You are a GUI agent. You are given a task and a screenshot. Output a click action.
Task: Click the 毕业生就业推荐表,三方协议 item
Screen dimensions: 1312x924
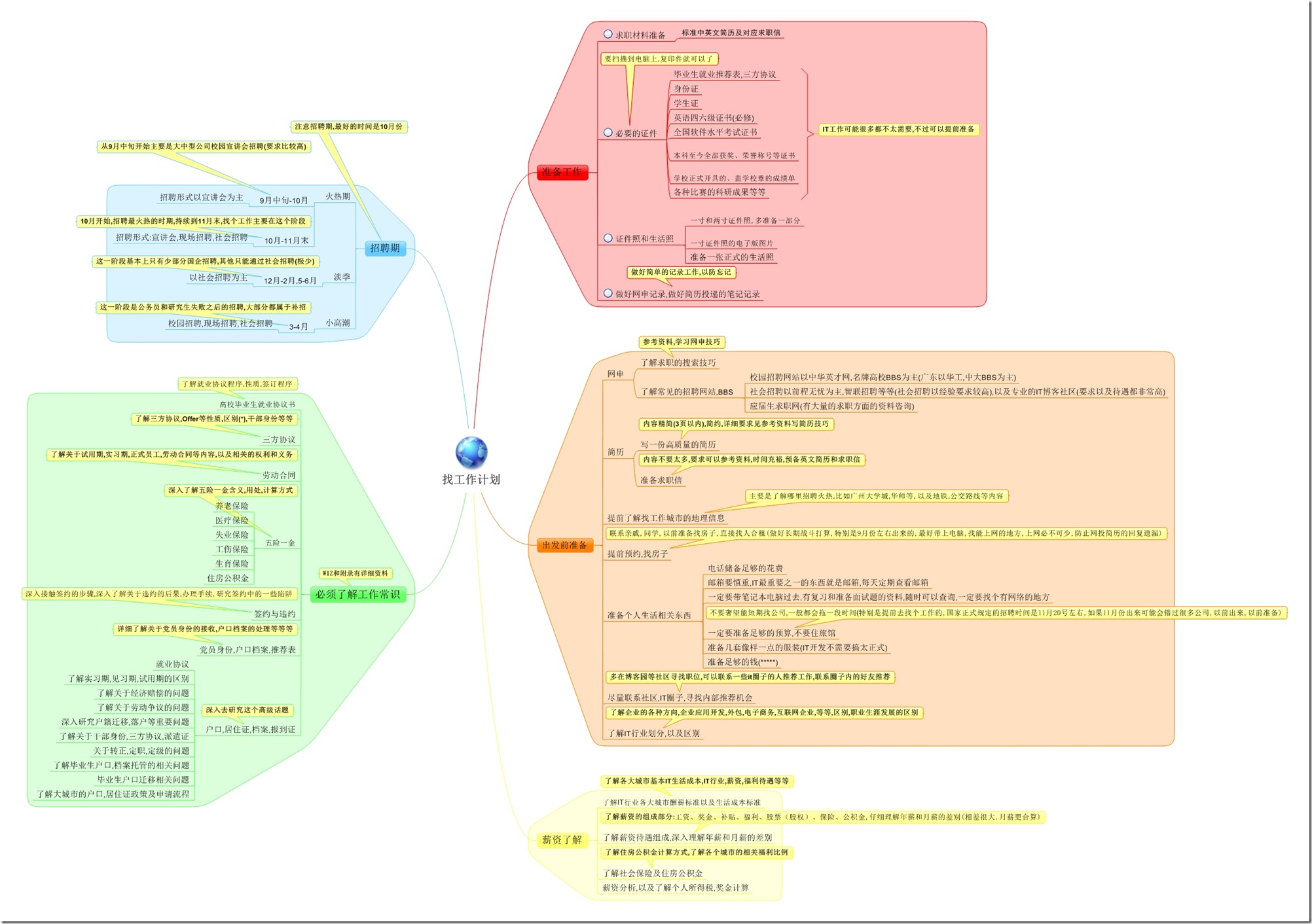[725, 75]
